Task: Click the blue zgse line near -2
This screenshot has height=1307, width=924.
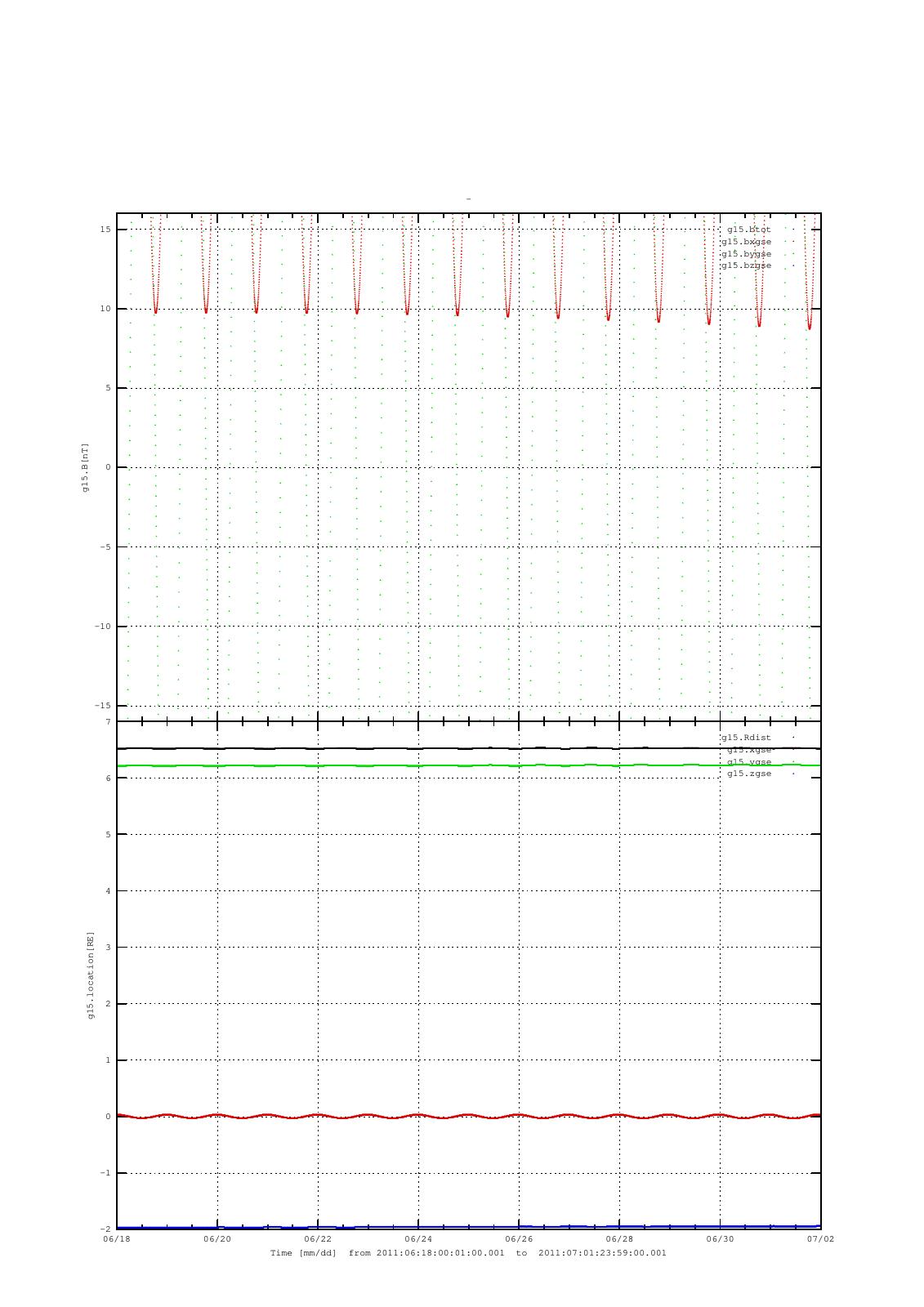Action: click(469, 1227)
